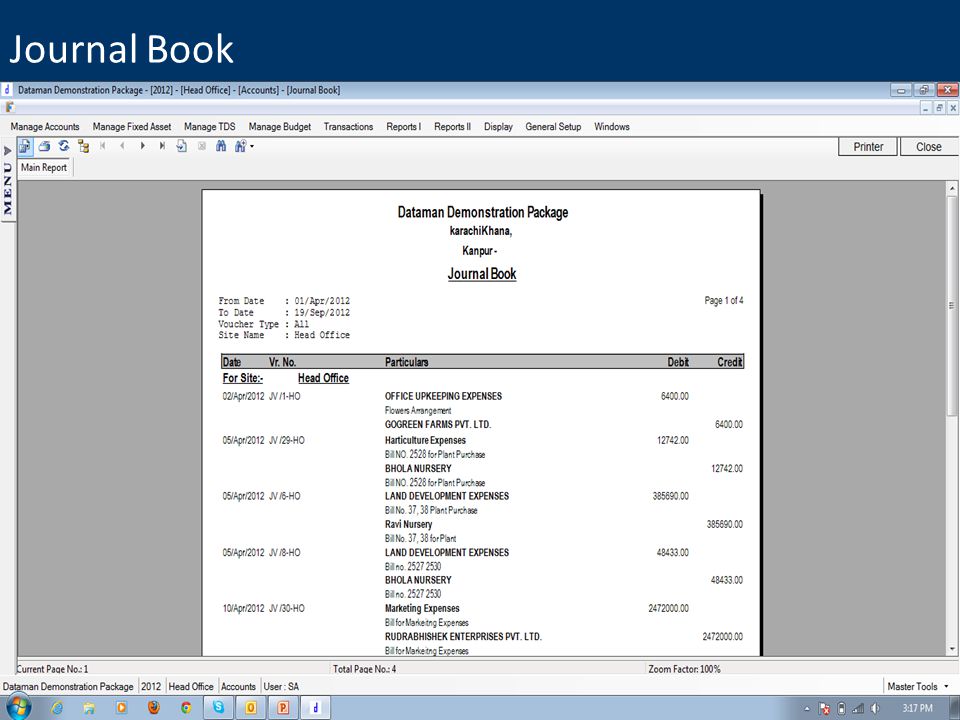Click debit amount 385690.00
This screenshot has height=720, width=960.
[670, 496]
